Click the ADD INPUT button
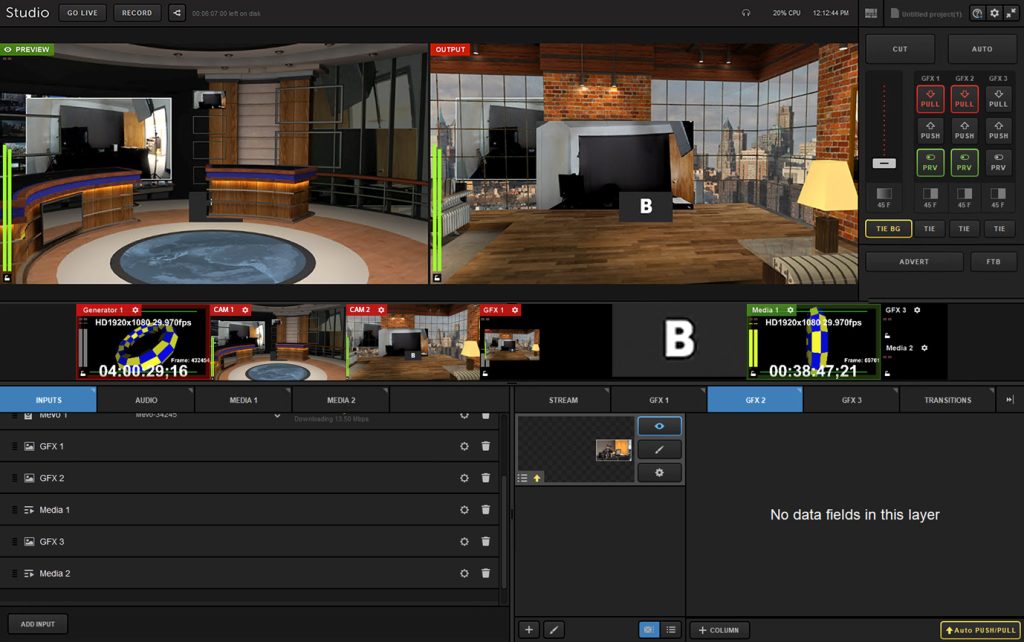 pos(38,624)
